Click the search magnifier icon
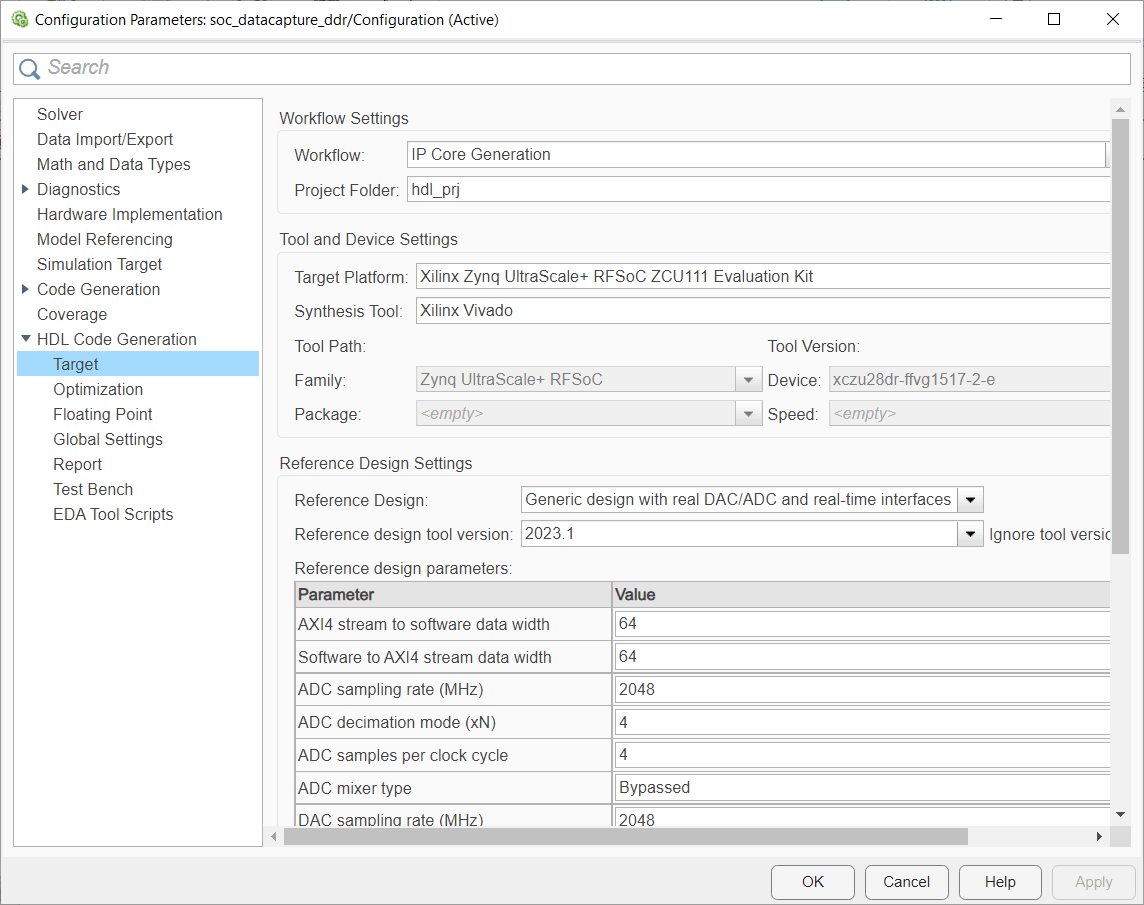1144x905 pixels. (x=30, y=68)
